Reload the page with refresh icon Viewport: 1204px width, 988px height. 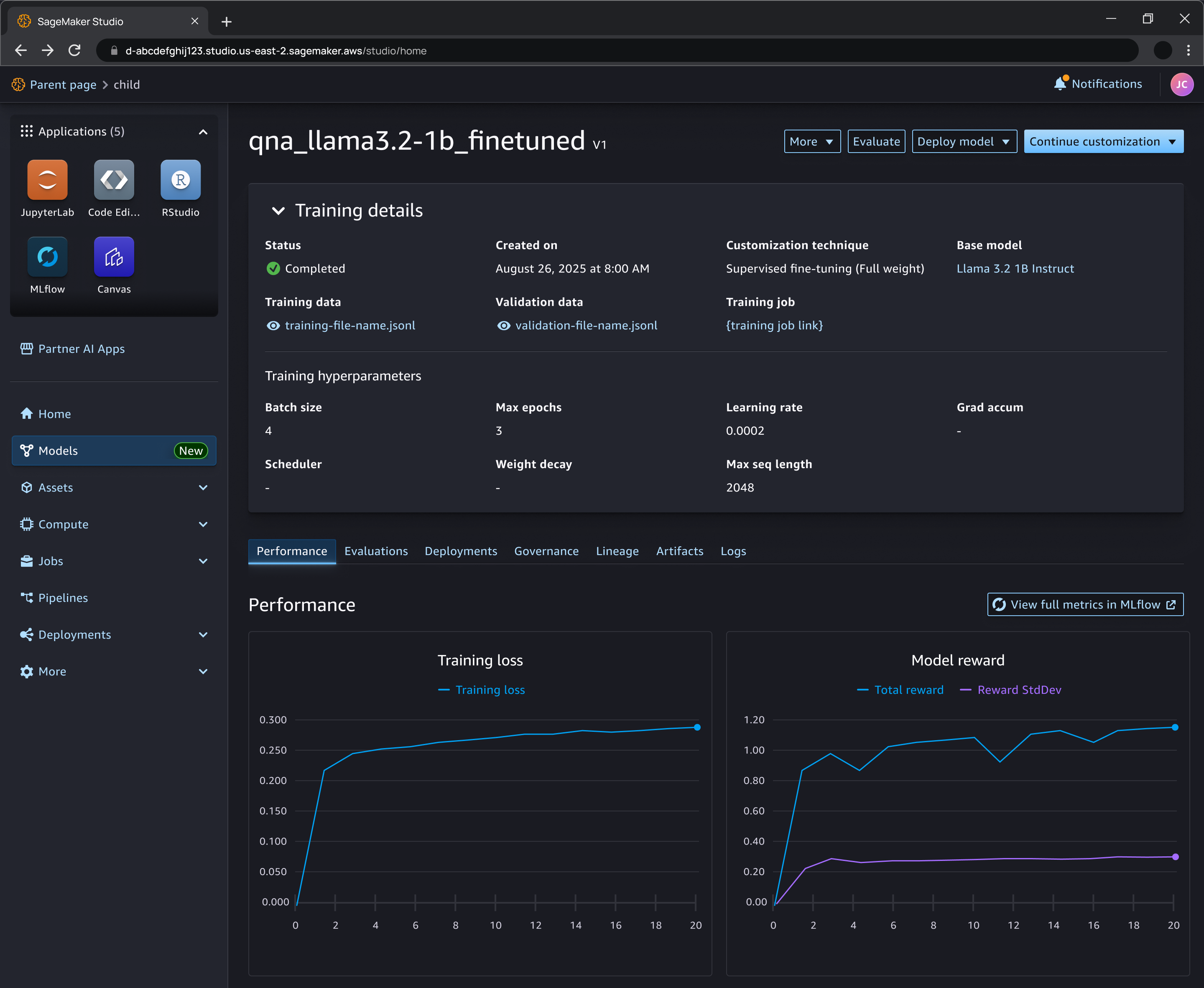74,51
